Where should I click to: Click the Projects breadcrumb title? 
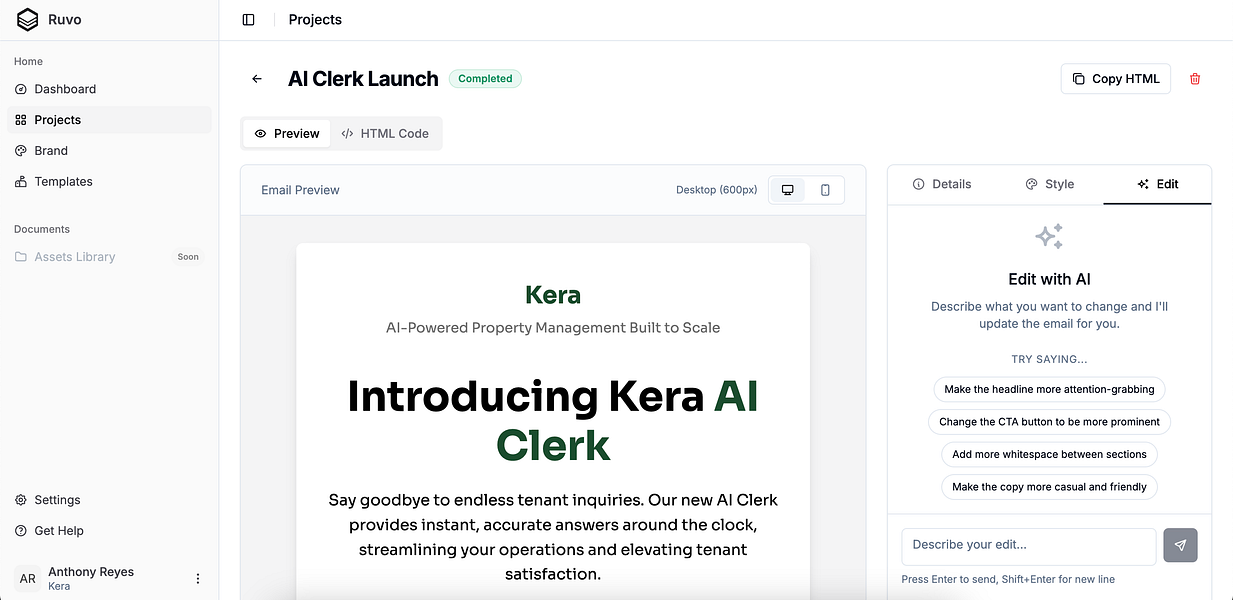pos(315,19)
